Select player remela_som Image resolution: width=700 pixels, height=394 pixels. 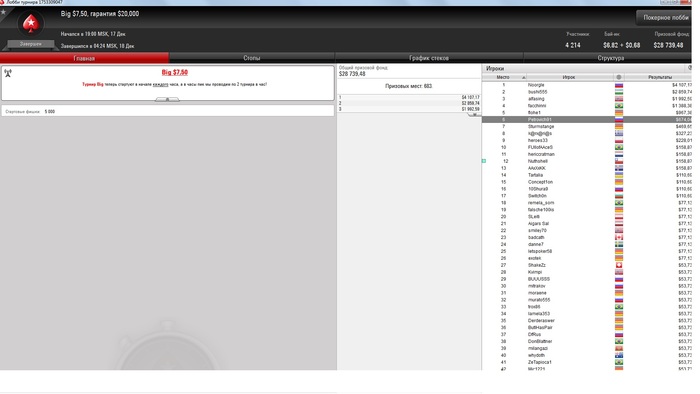pyautogui.click(x=541, y=203)
